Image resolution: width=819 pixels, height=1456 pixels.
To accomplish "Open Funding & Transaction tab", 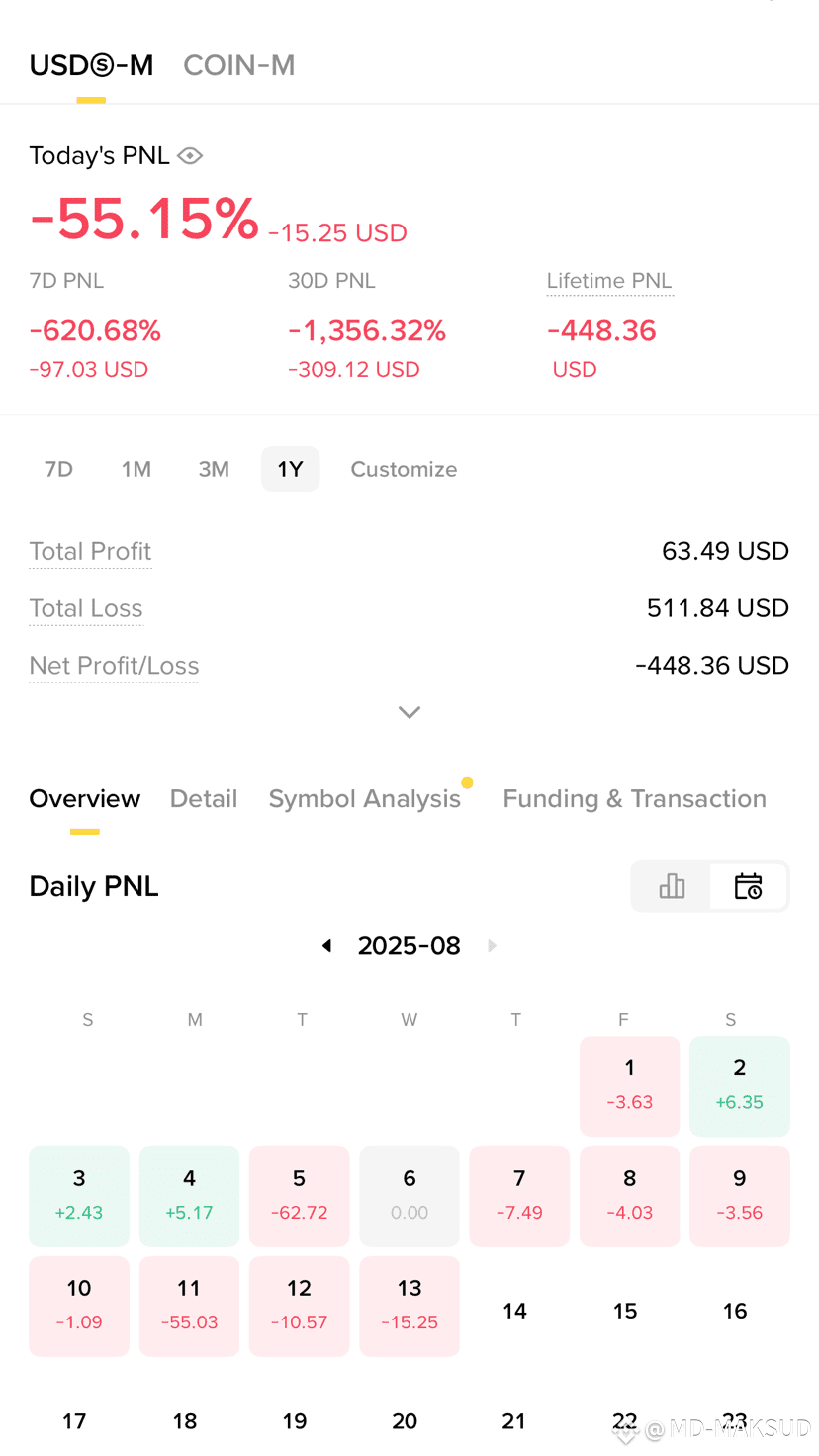I will pyautogui.click(x=635, y=799).
